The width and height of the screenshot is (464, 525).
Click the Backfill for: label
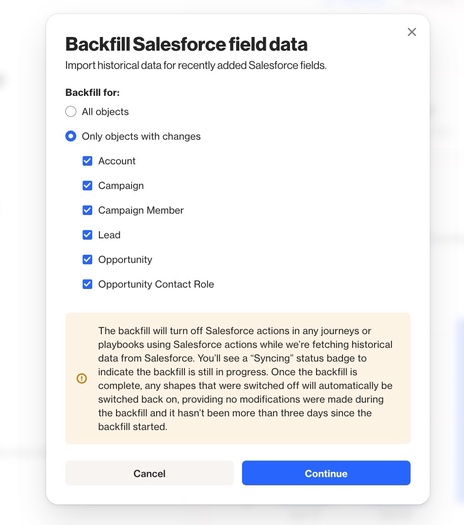(92, 92)
